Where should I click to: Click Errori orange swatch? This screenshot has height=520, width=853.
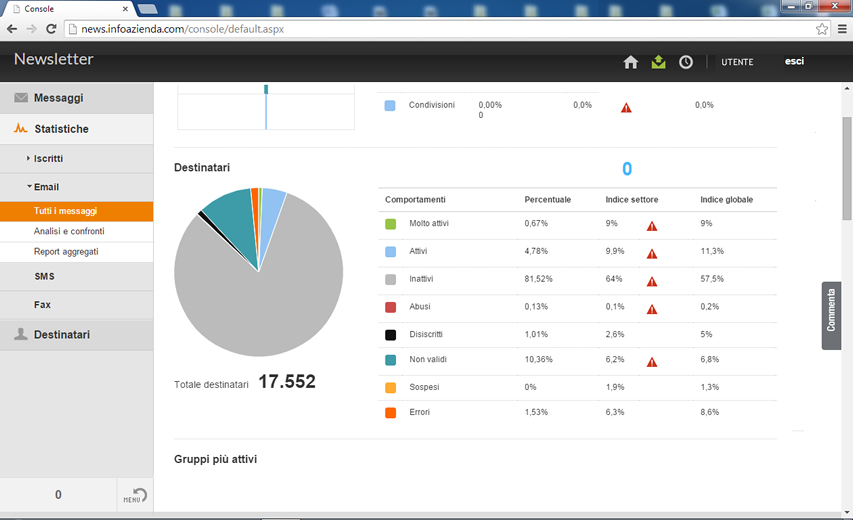coord(391,413)
